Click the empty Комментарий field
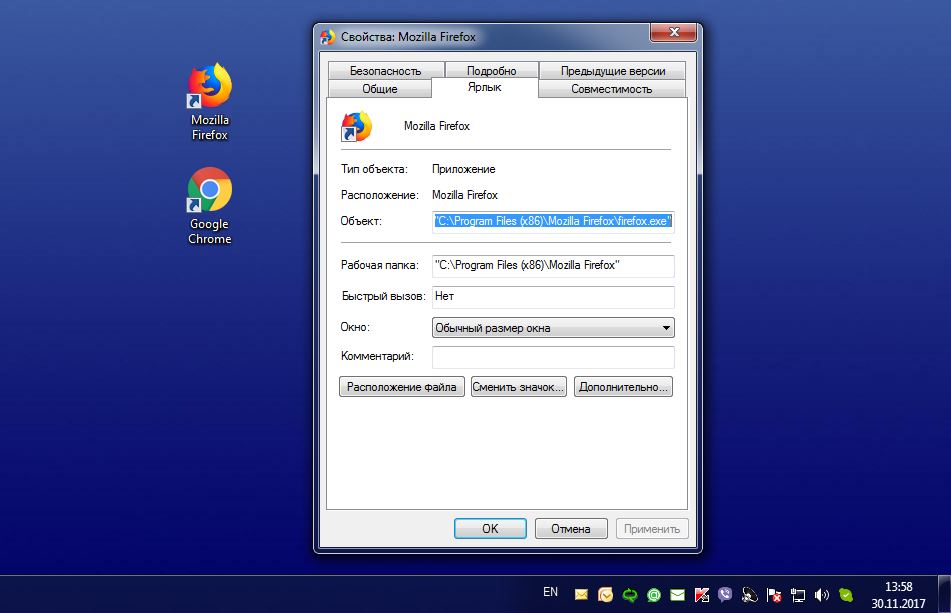This screenshot has width=951, height=613. click(553, 357)
